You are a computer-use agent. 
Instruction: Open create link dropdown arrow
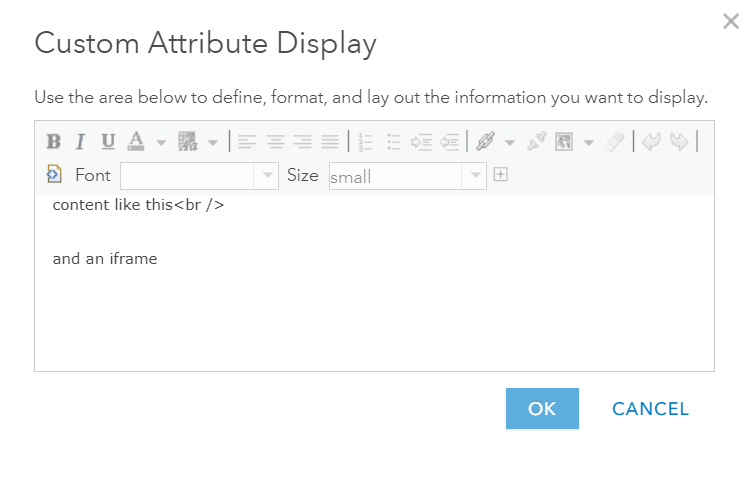[510, 143]
